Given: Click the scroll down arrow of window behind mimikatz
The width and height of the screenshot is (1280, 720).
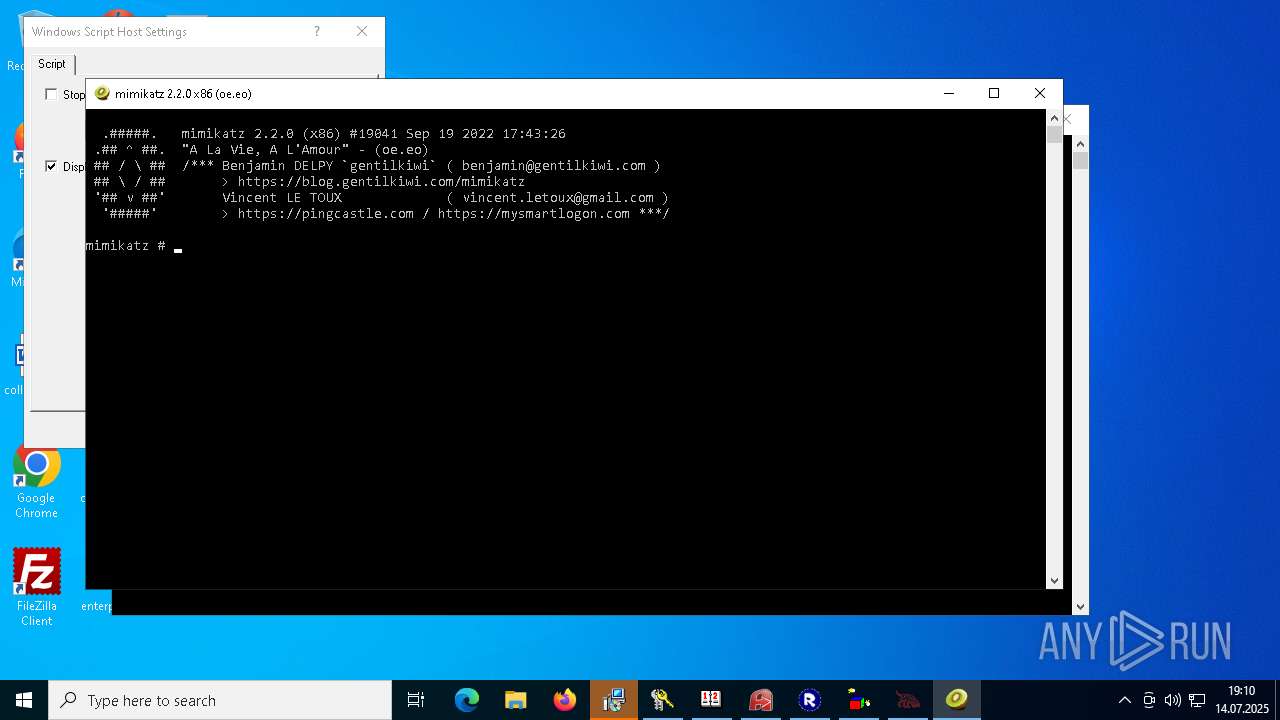Looking at the screenshot, I should click(1080, 606).
